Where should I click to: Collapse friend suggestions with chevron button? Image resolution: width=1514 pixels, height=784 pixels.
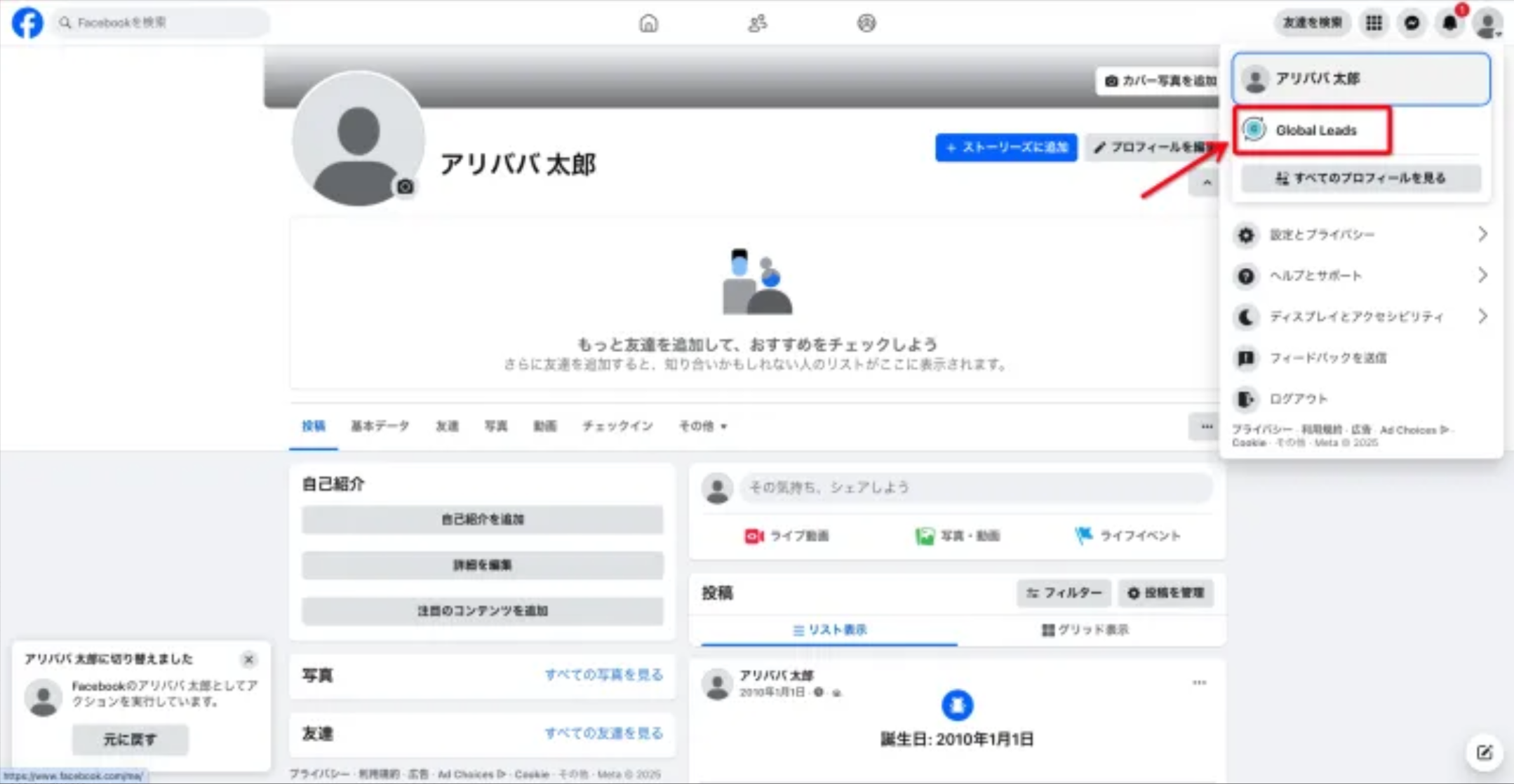pyautogui.click(x=1206, y=183)
